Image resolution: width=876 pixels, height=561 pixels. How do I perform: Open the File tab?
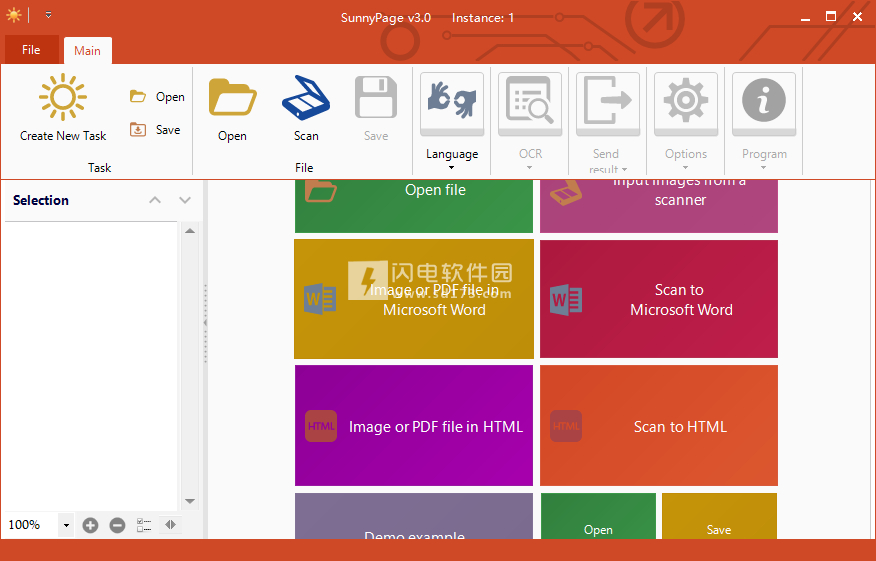click(x=31, y=50)
